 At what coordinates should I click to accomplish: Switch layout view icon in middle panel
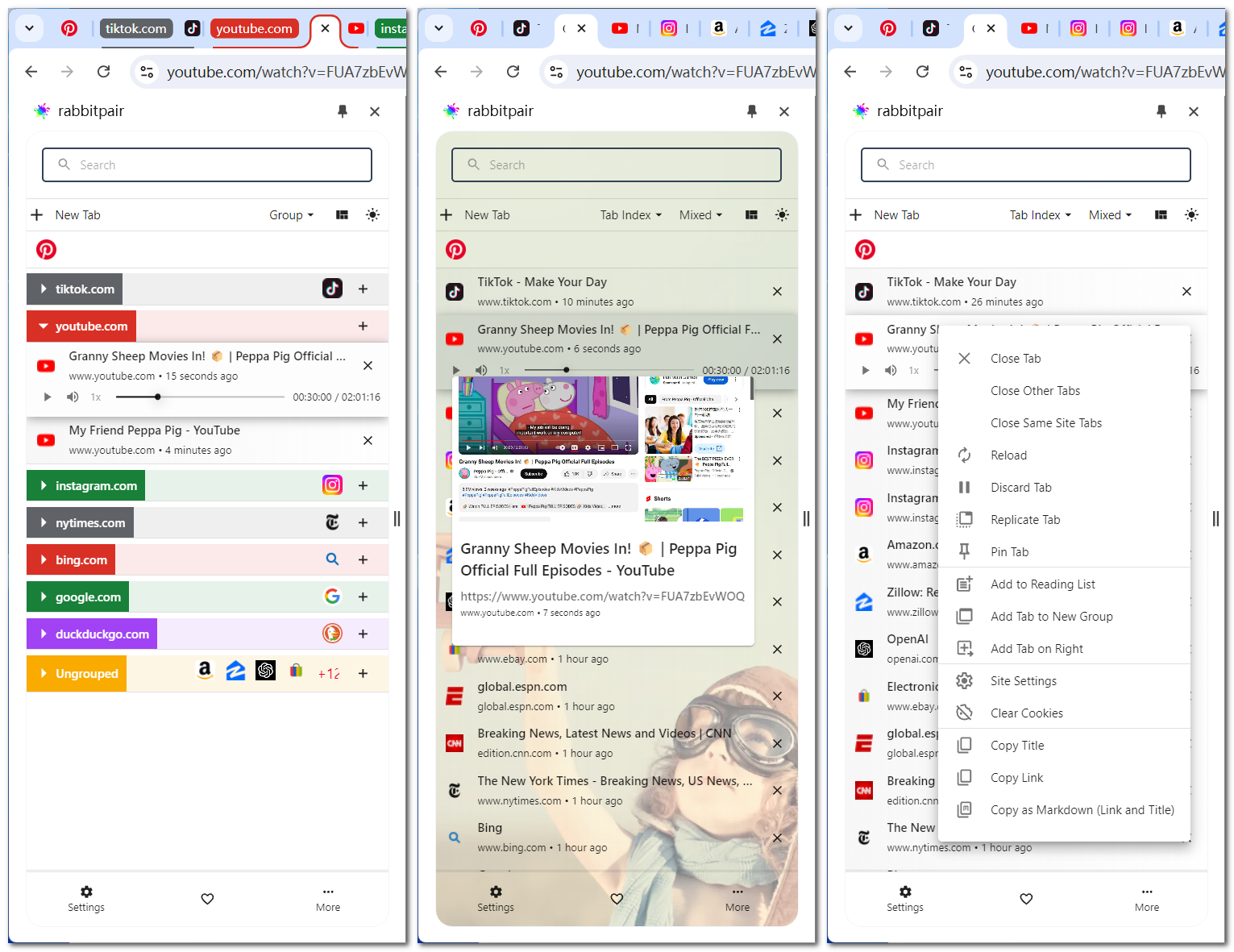(751, 215)
